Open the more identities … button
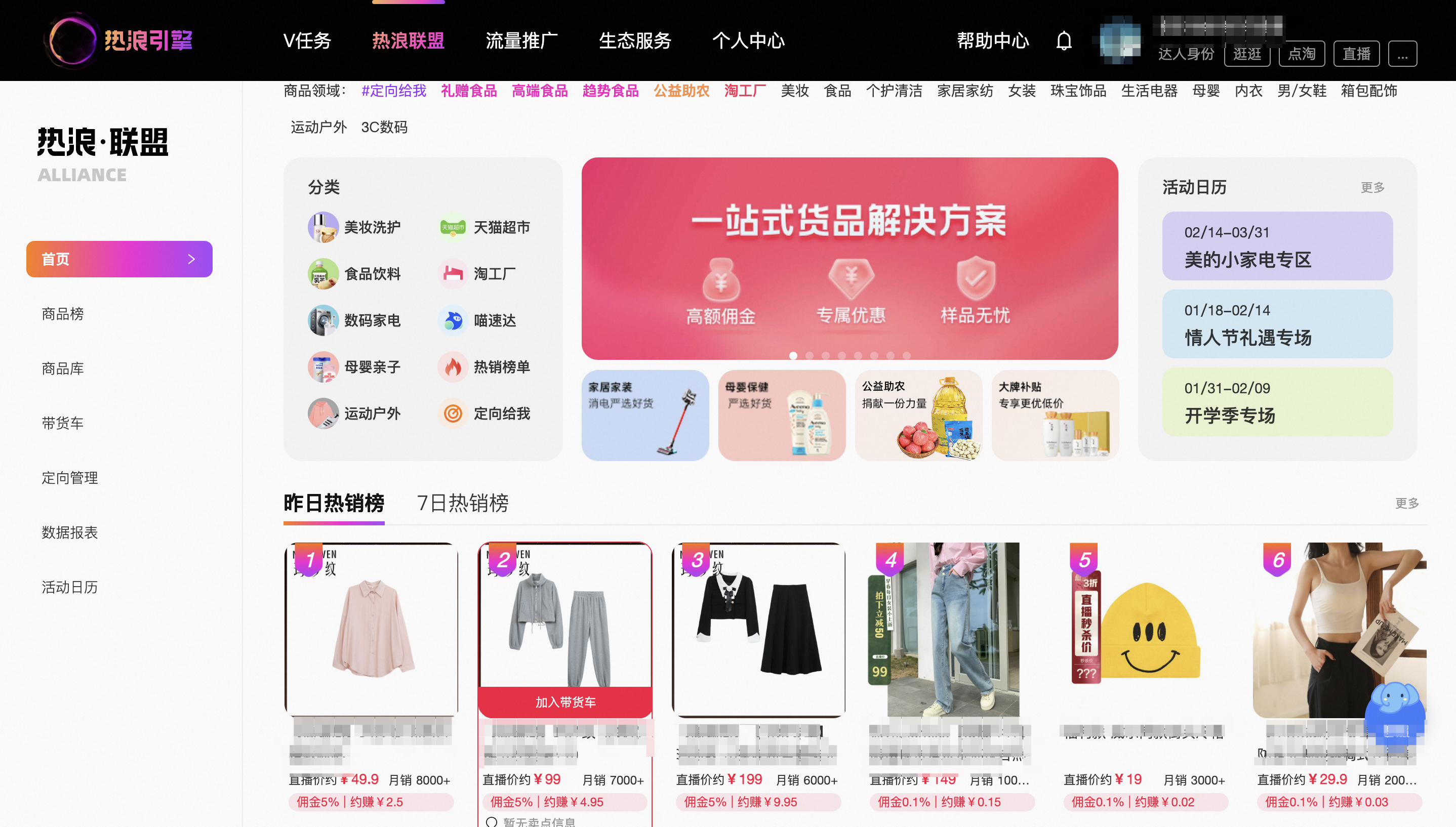Viewport: 1456px width, 827px height. pyautogui.click(x=1402, y=54)
